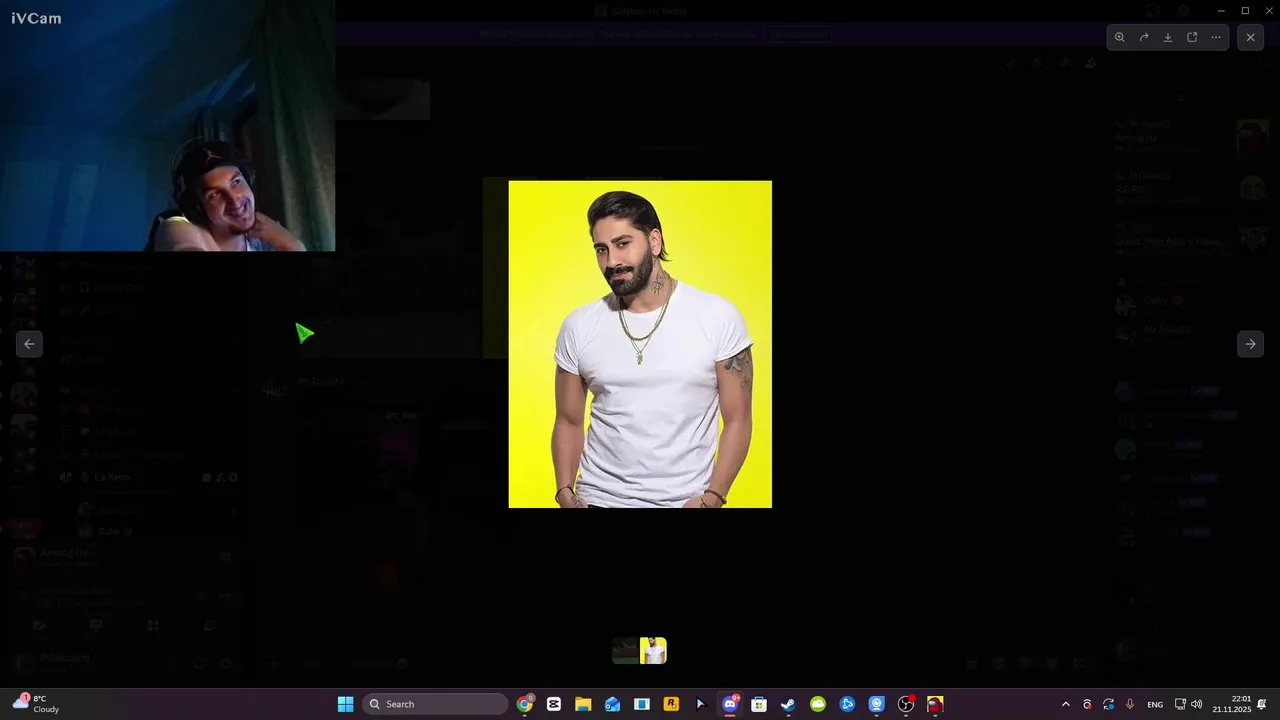Viewport: 1280px width, 720px height.
Task: Launch Rockstar Games Launcher from taskbar
Action: 671,704
